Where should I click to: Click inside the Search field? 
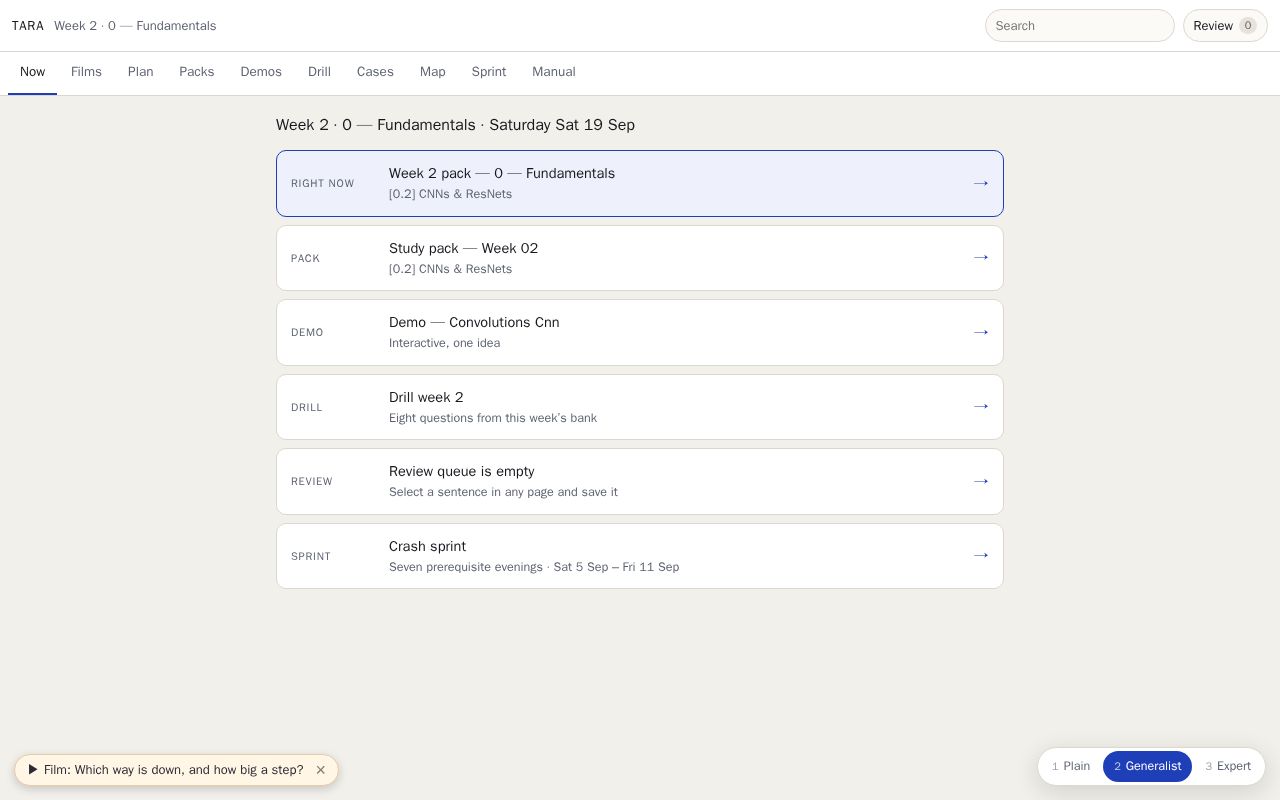coord(1080,26)
